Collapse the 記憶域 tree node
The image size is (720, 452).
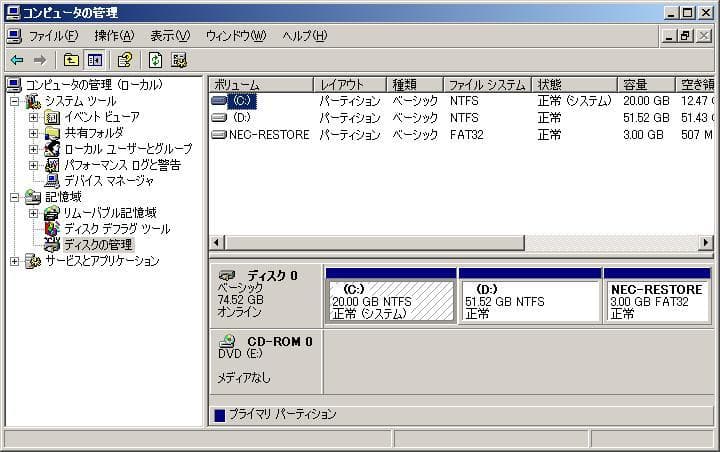[x=15, y=197]
